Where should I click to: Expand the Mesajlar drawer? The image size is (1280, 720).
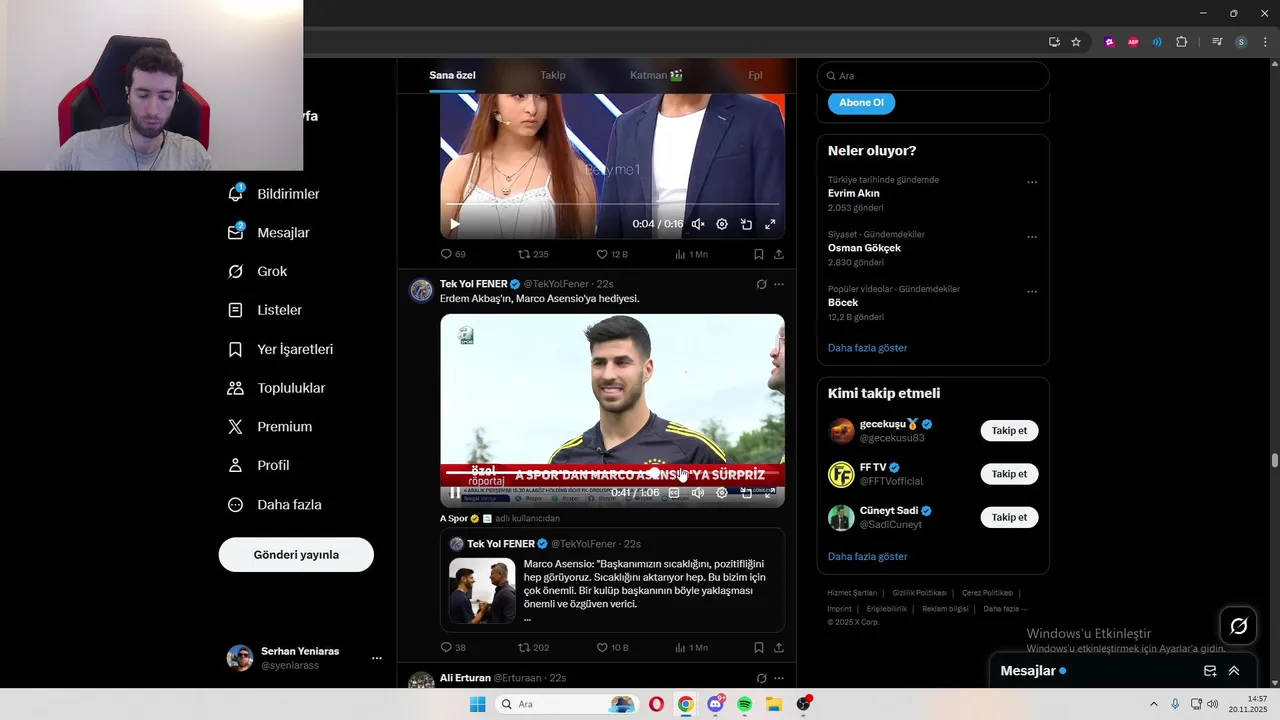(x=1234, y=671)
